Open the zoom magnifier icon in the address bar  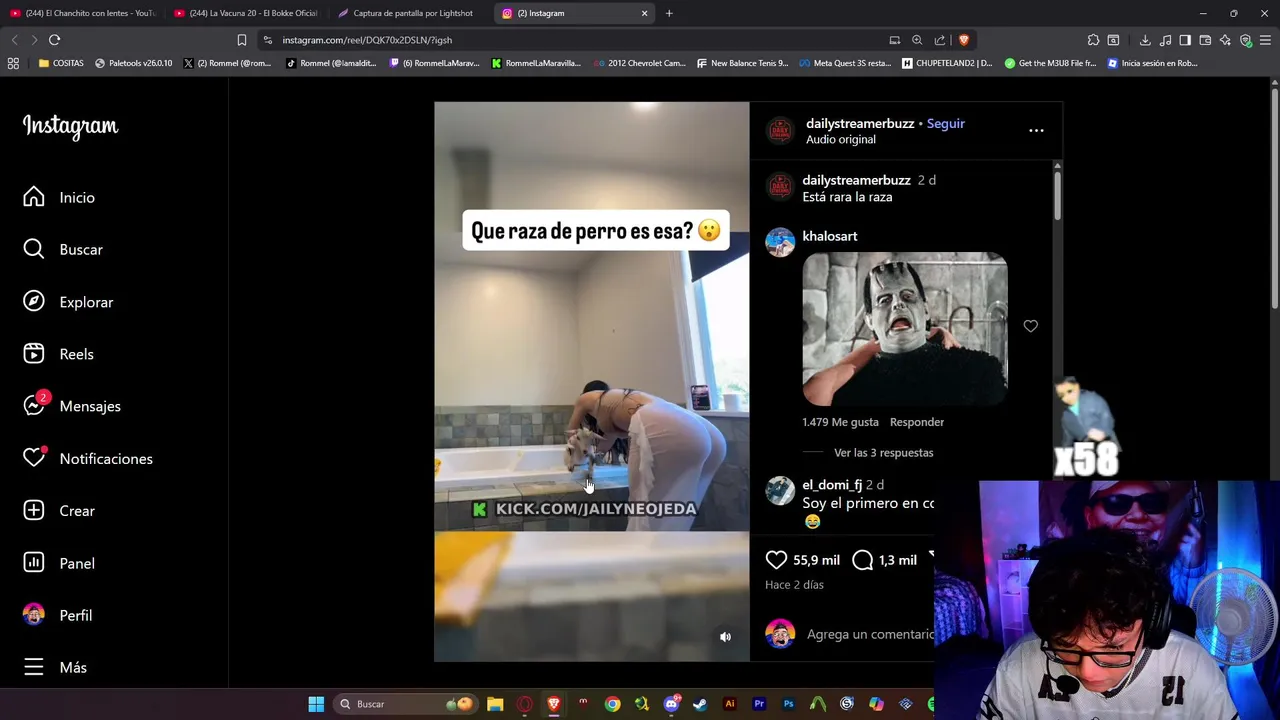click(x=917, y=40)
